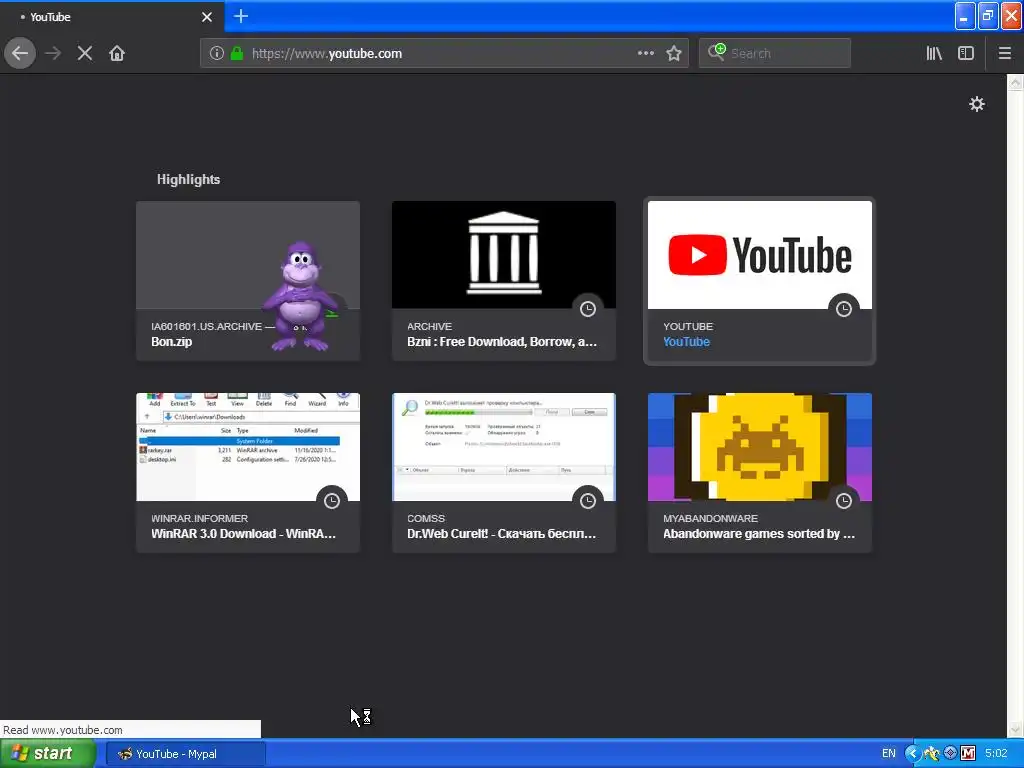This screenshot has height=768, width=1024.
Task: Click 'WinRAR 3.0 Download' card title
Action: (x=243, y=534)
